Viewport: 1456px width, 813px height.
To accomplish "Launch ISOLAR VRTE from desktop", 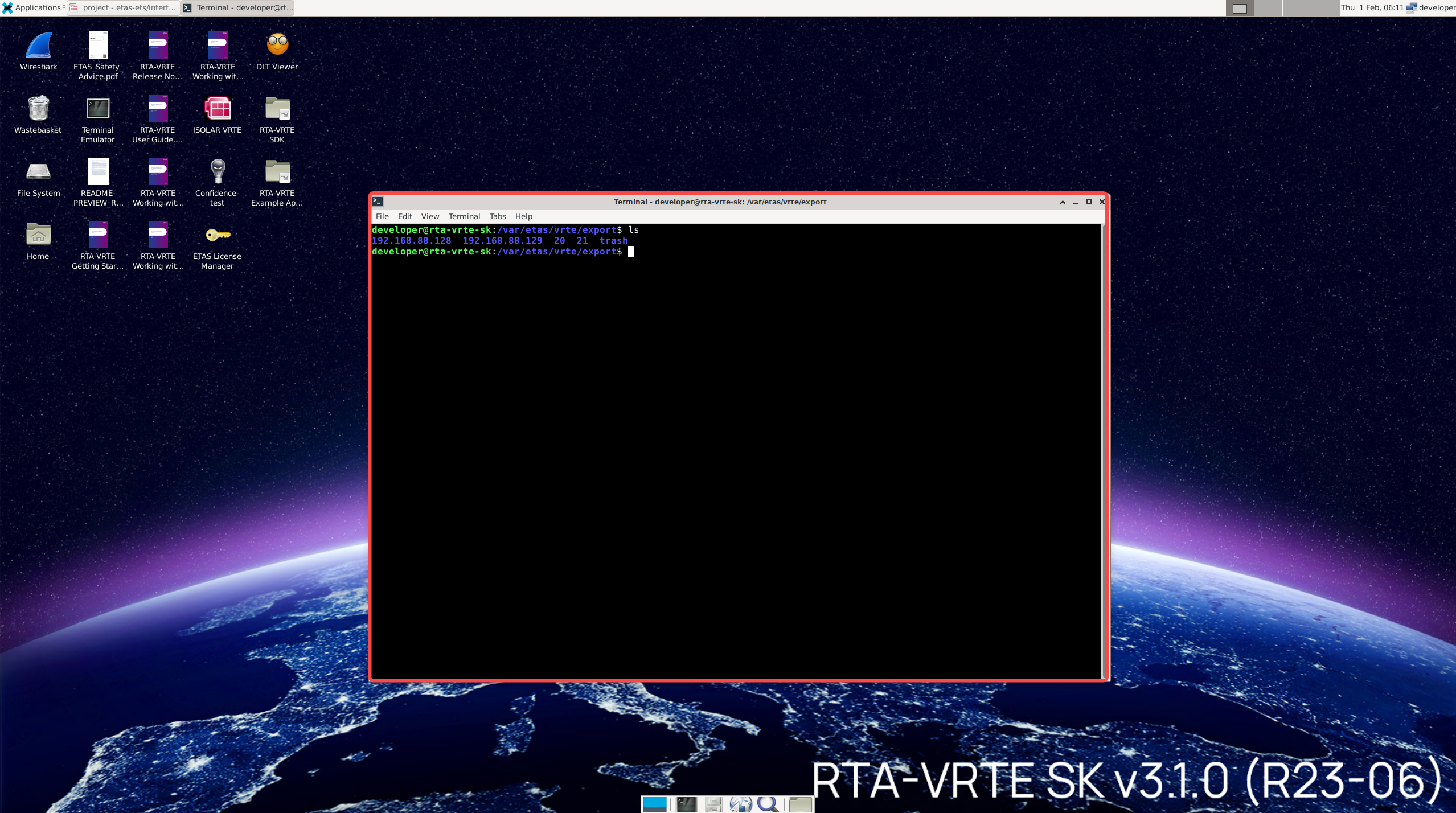I will coord(218,109).
